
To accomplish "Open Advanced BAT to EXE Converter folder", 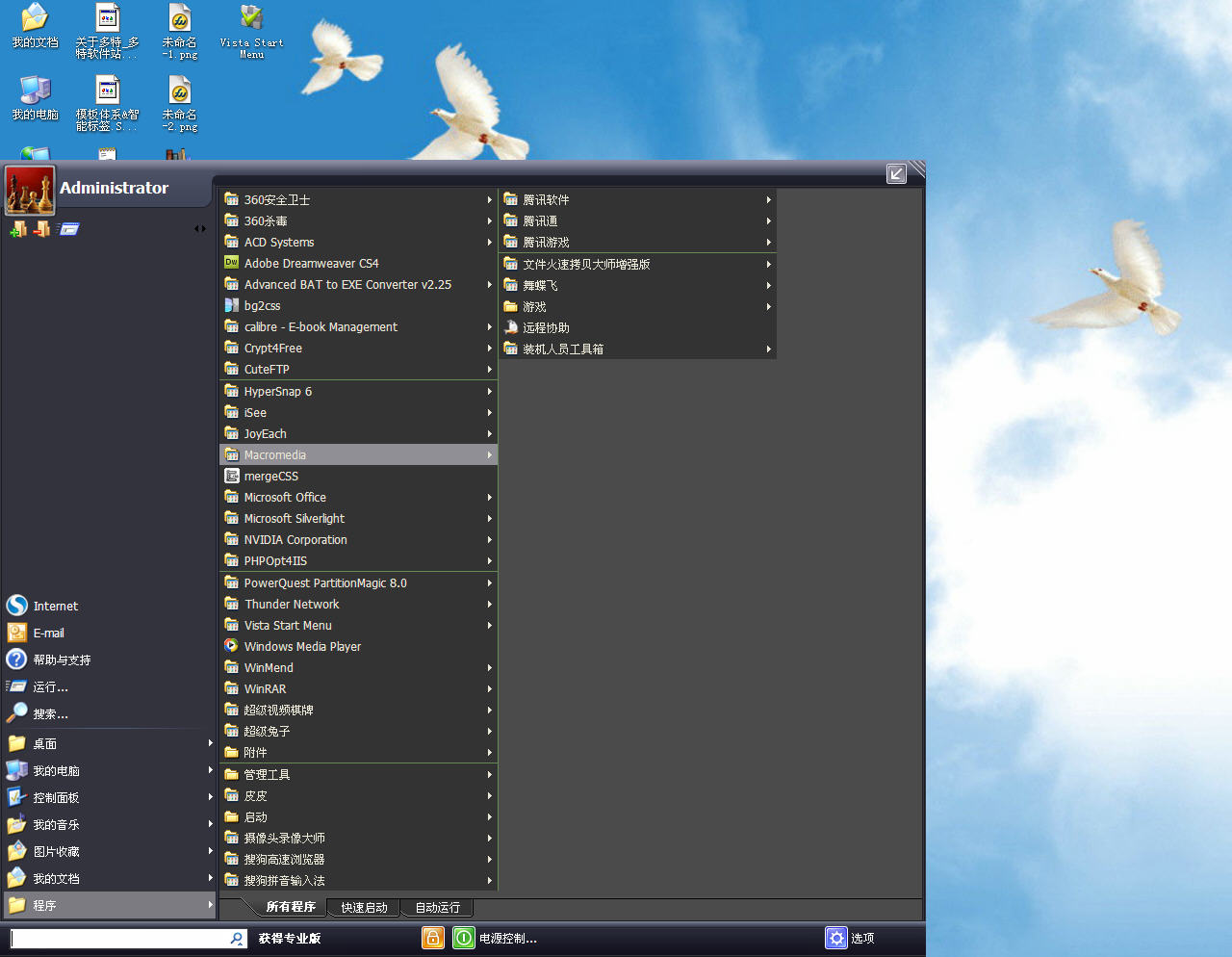I will pyautogui.click(x=358, y=284).
